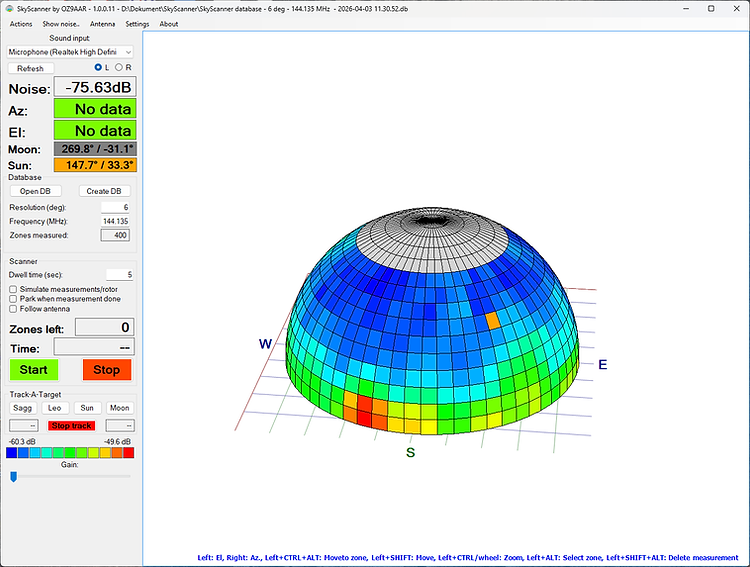Screen dimensions: 750x567
Task: Click the Dwell time input field
Action: coord(119,274)
